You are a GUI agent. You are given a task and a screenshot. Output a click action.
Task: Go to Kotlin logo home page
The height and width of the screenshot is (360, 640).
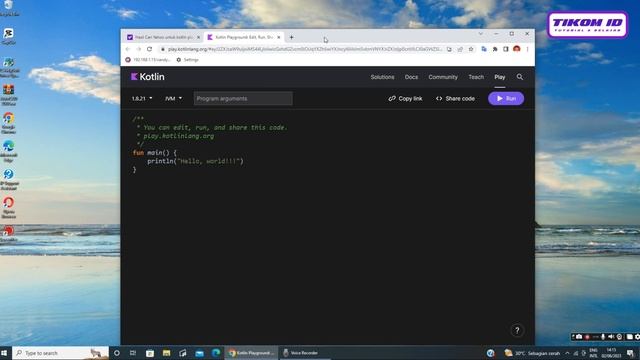[148, 77]
